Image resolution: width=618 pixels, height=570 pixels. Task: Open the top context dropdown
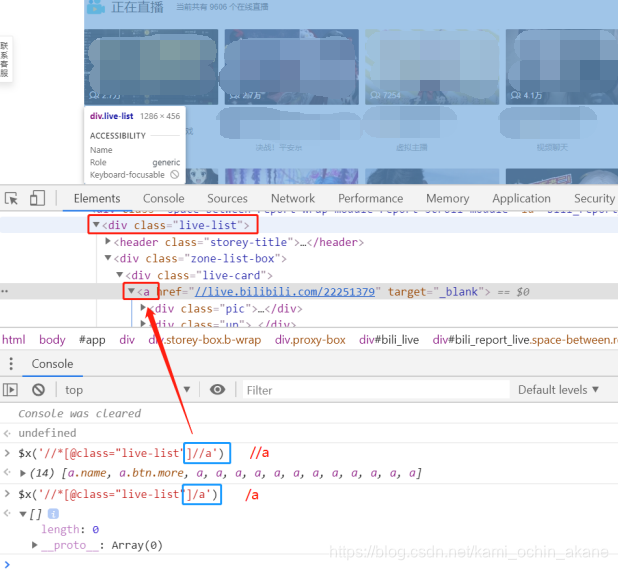coord(128,390)
